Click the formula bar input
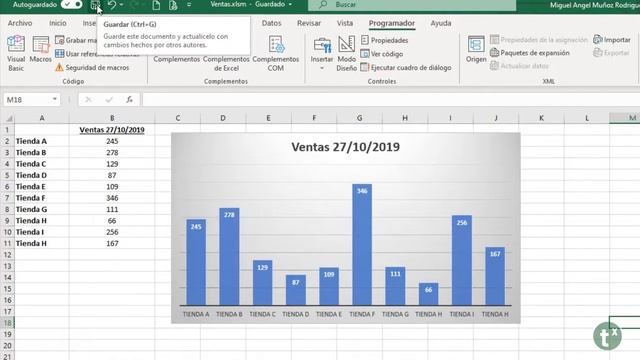Screen dimensions: 640x360 391,99
